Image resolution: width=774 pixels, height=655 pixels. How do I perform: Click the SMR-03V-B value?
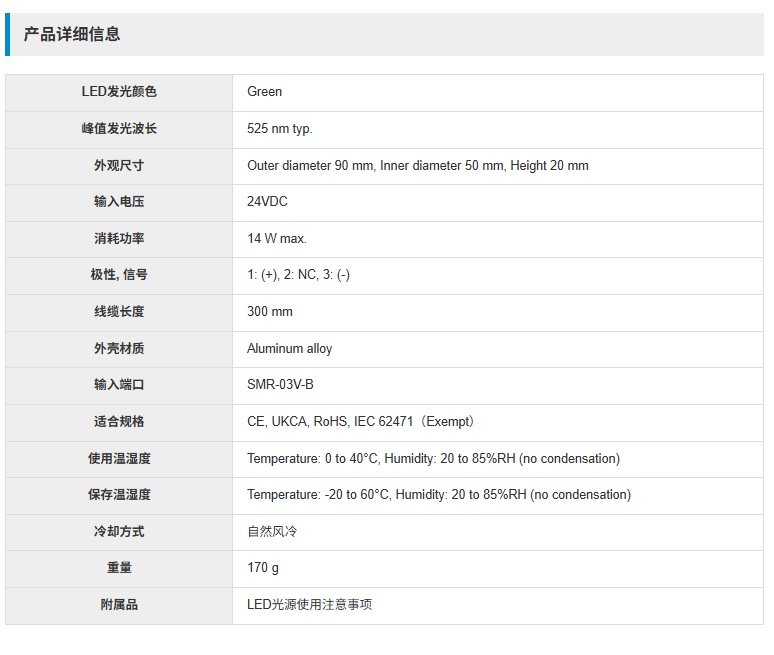[x=280, y=385]
